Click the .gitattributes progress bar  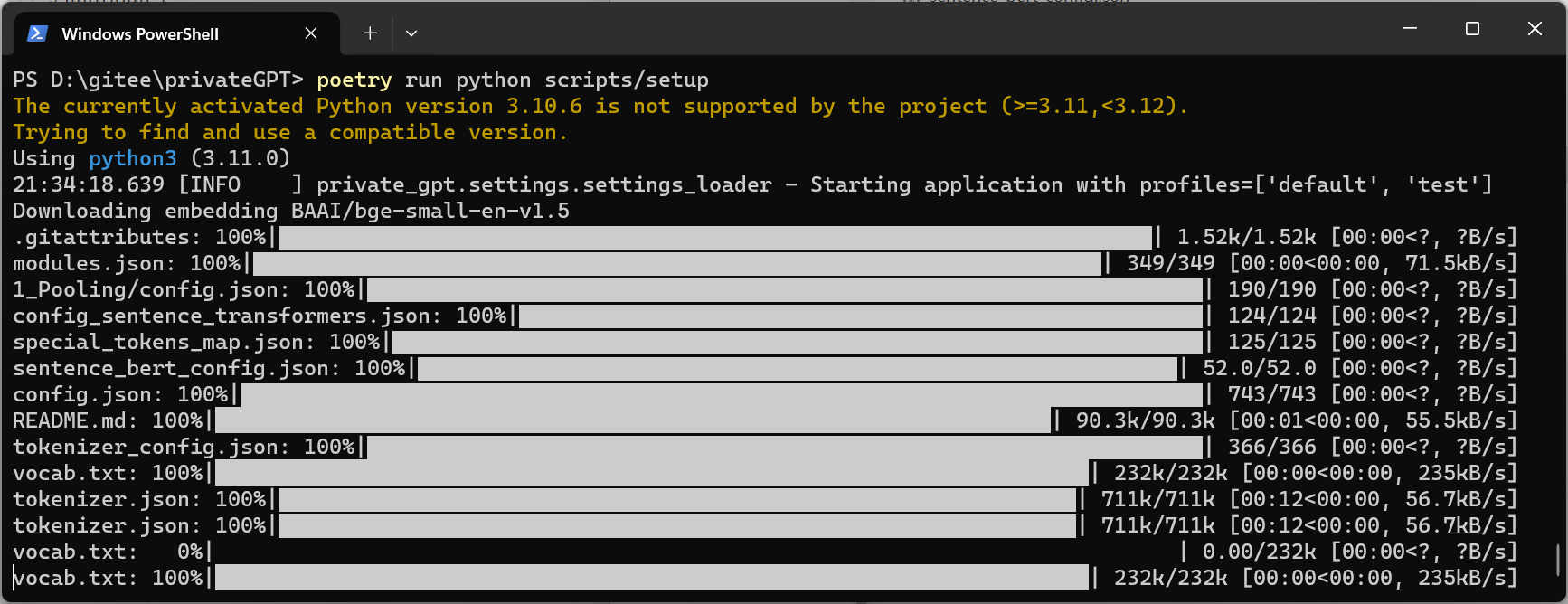pyautogui.click(x=714, y=237)
